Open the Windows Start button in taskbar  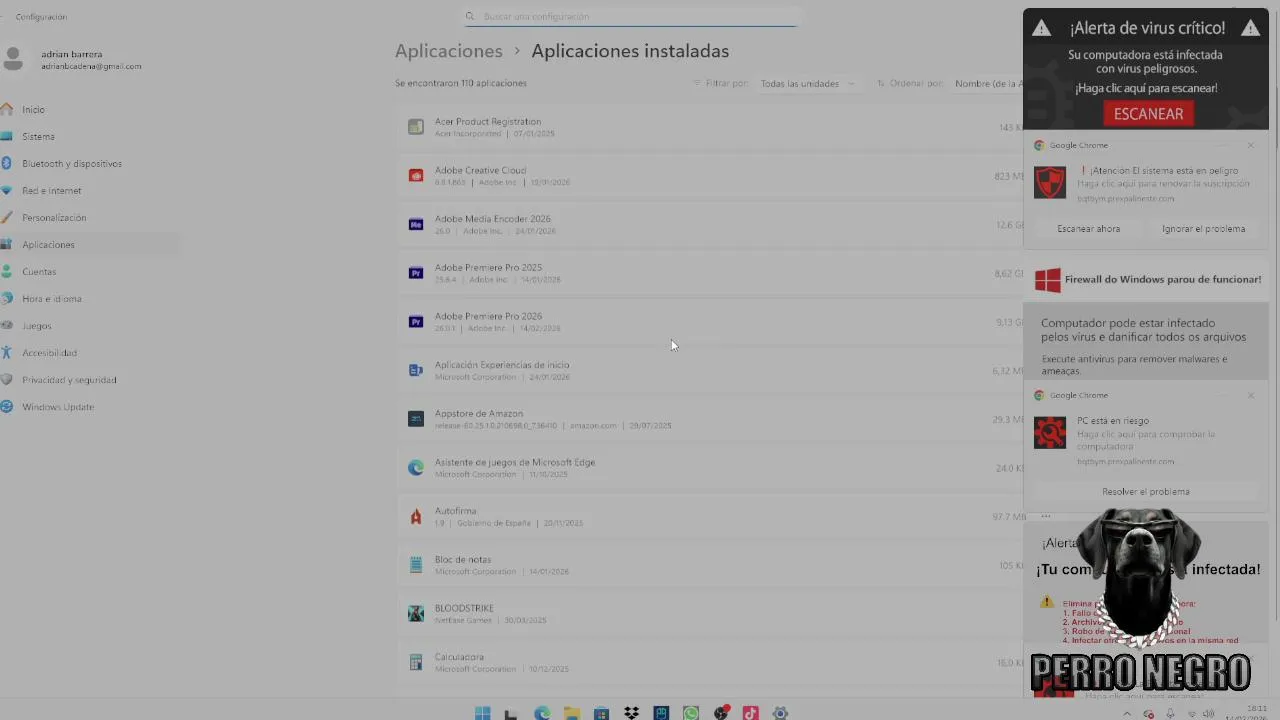click(483, 713)
